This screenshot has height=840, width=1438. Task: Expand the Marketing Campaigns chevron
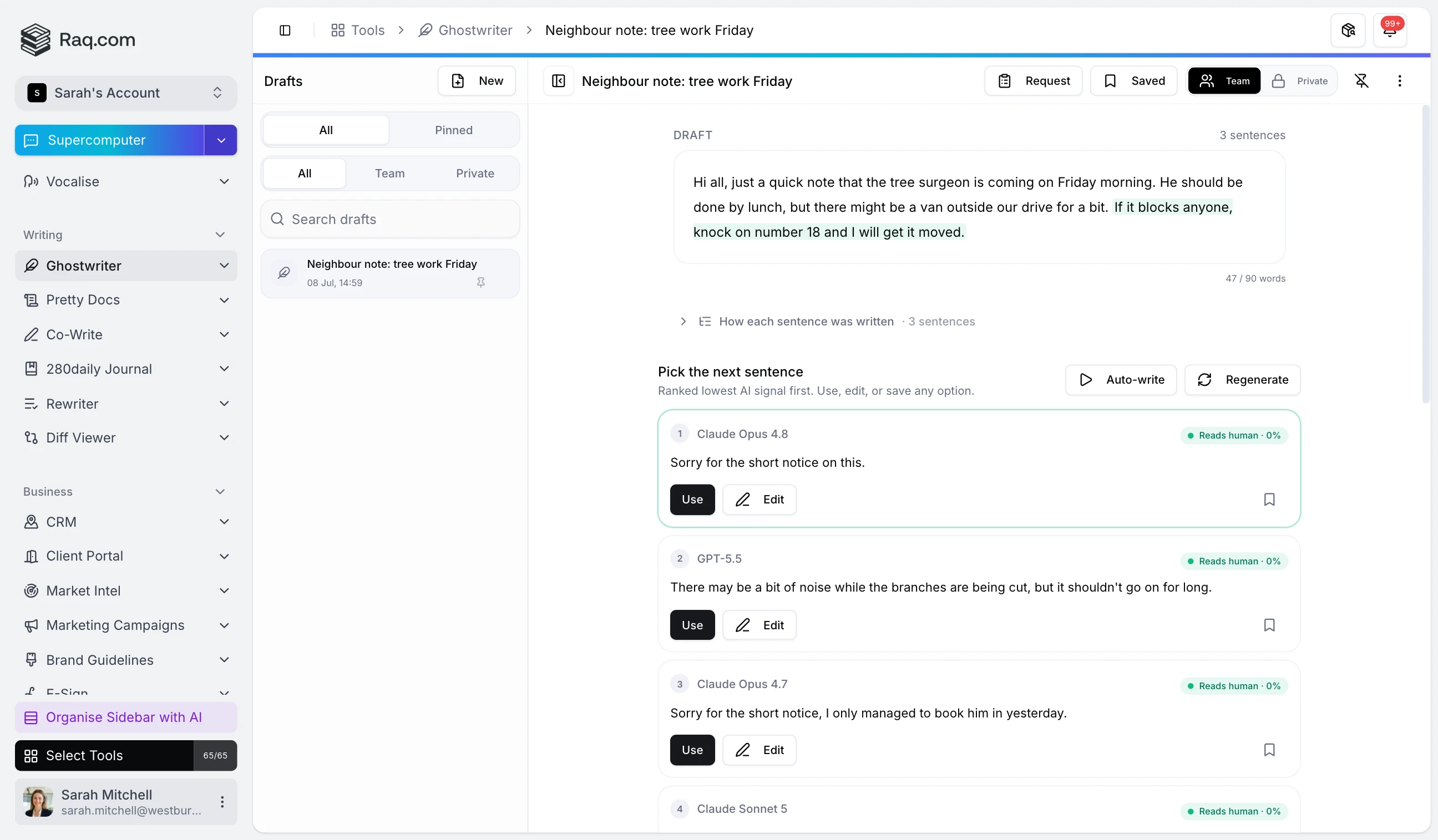pos(224,625)
